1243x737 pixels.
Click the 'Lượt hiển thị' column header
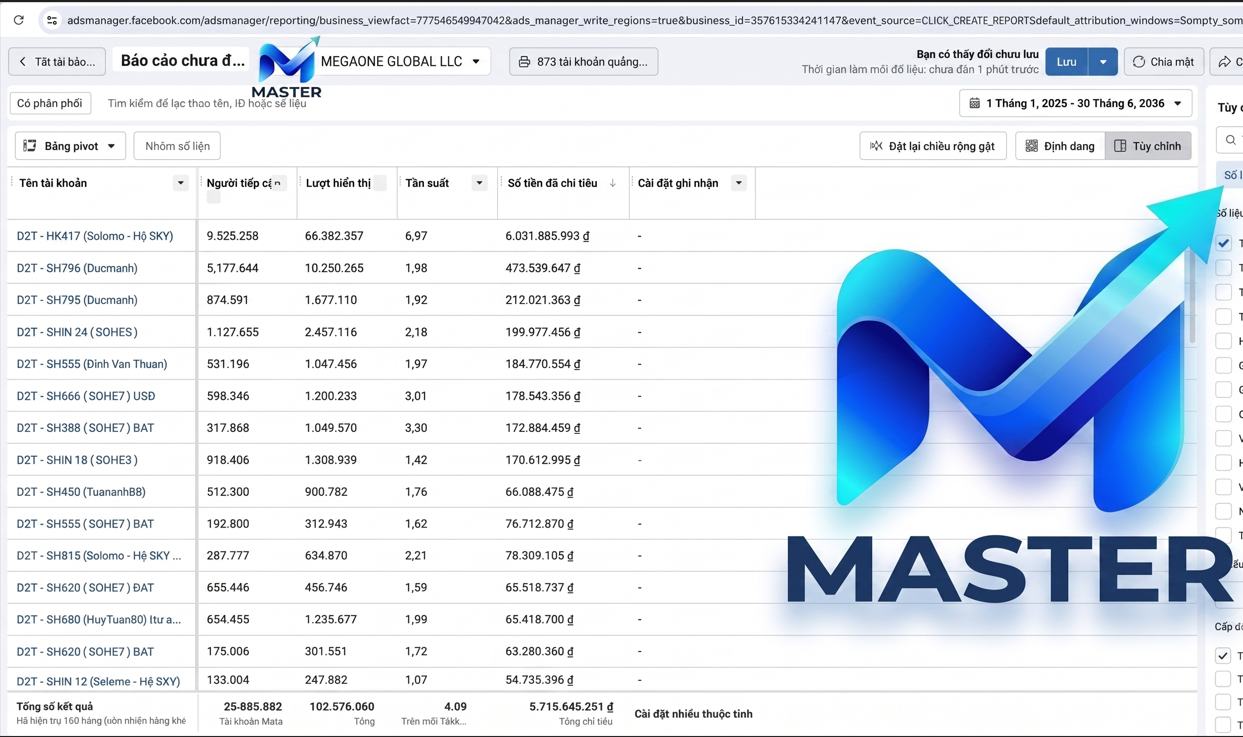[x=338, y=183]
